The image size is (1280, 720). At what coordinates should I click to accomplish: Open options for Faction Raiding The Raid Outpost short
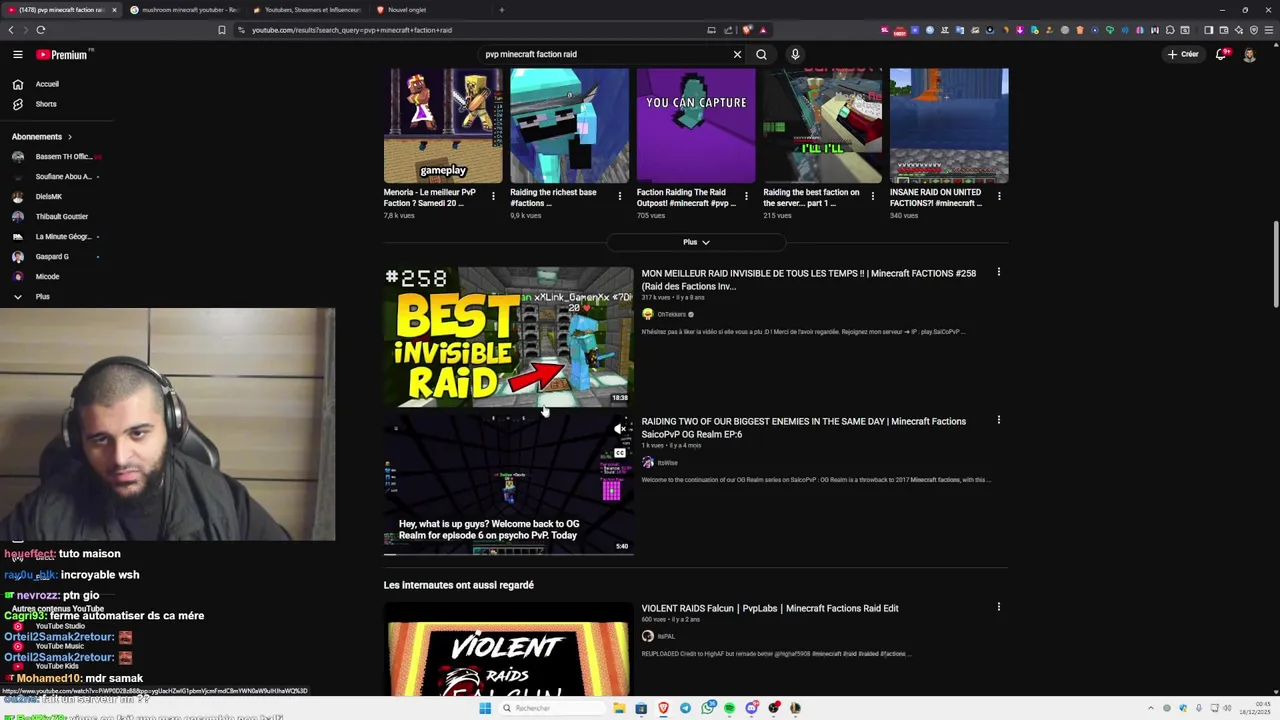pos(746,196)
